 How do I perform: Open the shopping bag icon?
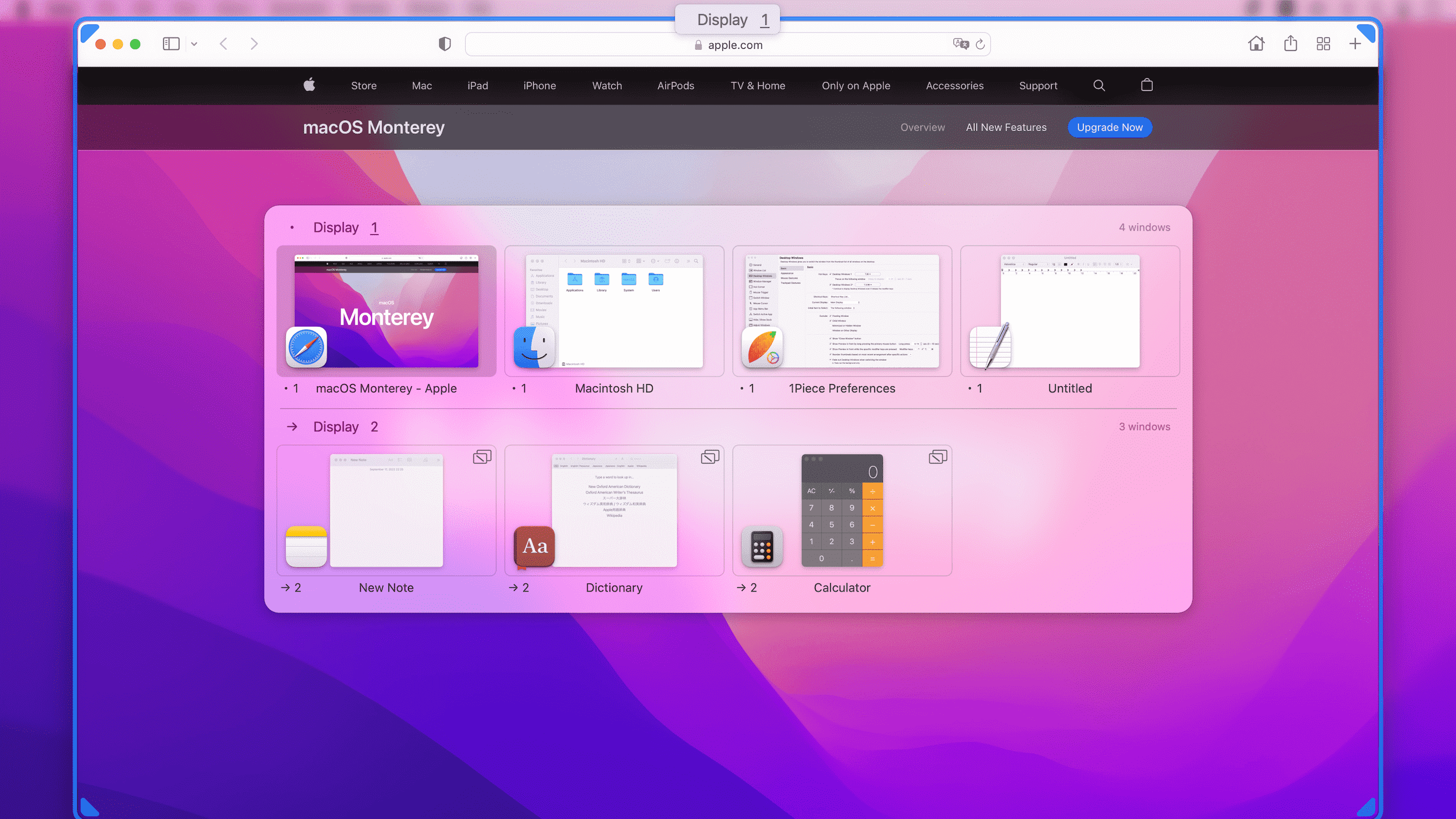1147,84
